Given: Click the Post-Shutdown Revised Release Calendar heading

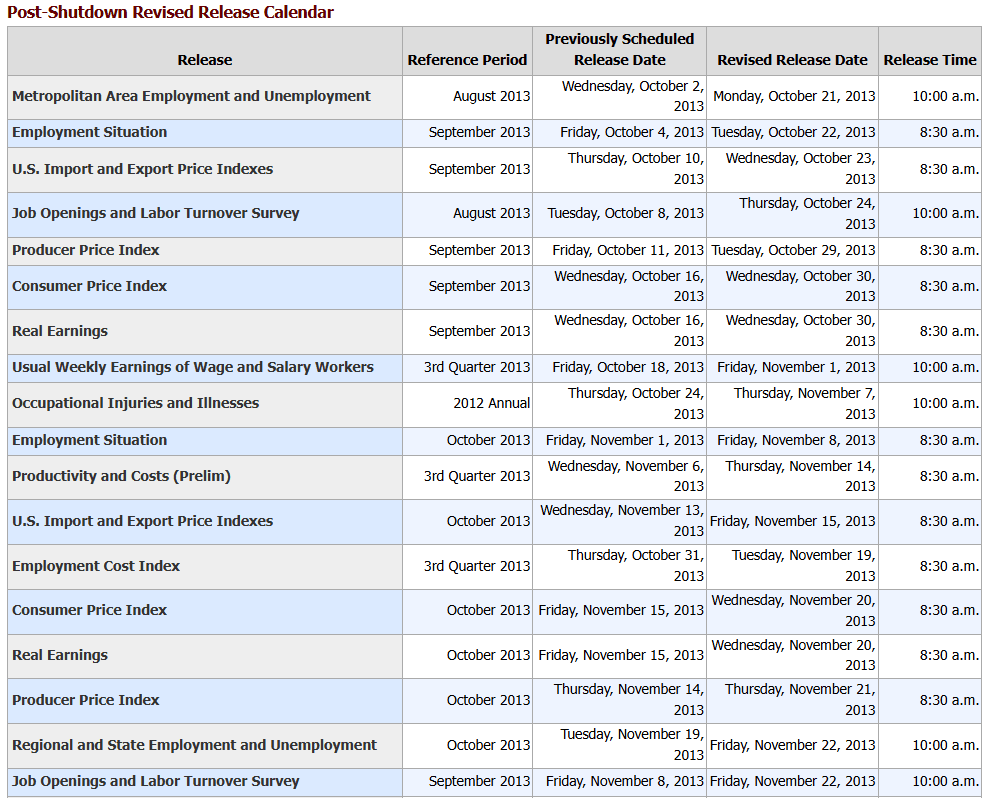Looking at the screenshot, I should click(x=170, y=12).
